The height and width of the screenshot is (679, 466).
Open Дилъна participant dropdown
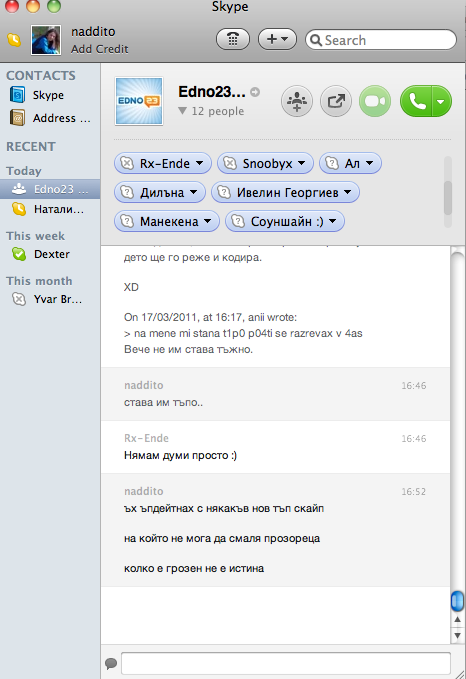193,192
